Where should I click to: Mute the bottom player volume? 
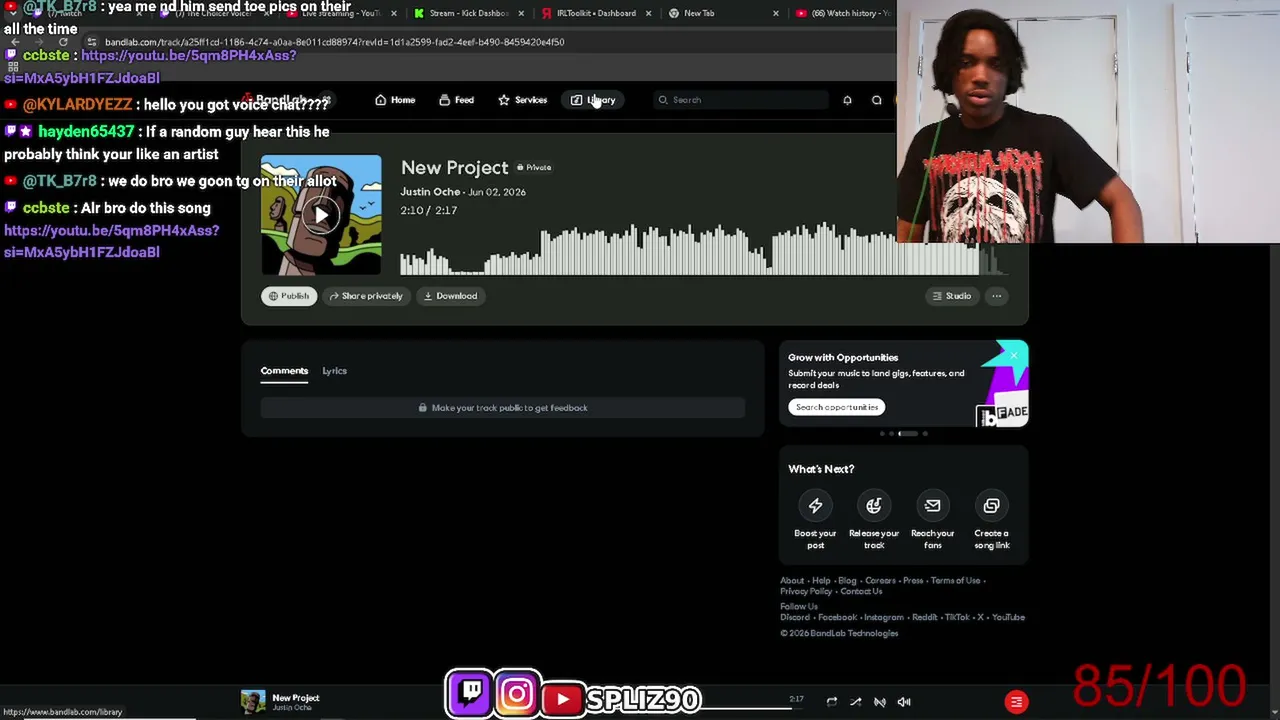pos(904,702)
